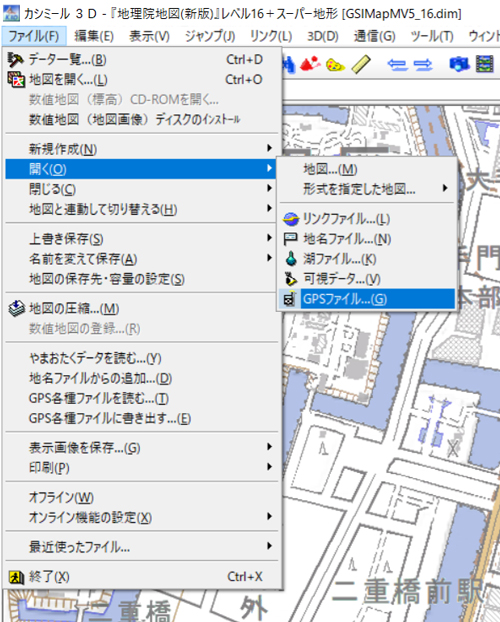Choose 地図の保存先・容量の設定(S)
The height and width of the screenshot is (622, 500).
(142, 279)
